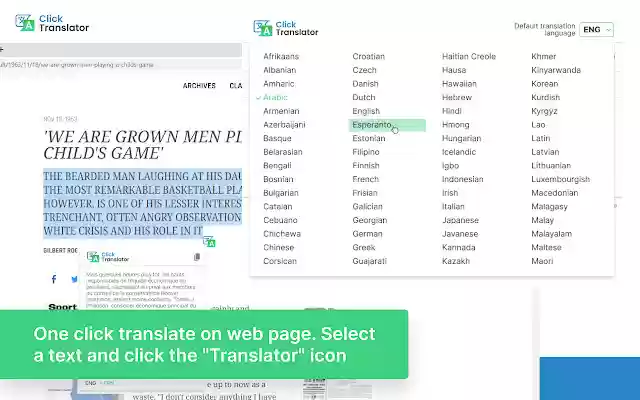Pick Basque in the language list
640x400 pixels.
coord(277,138)
